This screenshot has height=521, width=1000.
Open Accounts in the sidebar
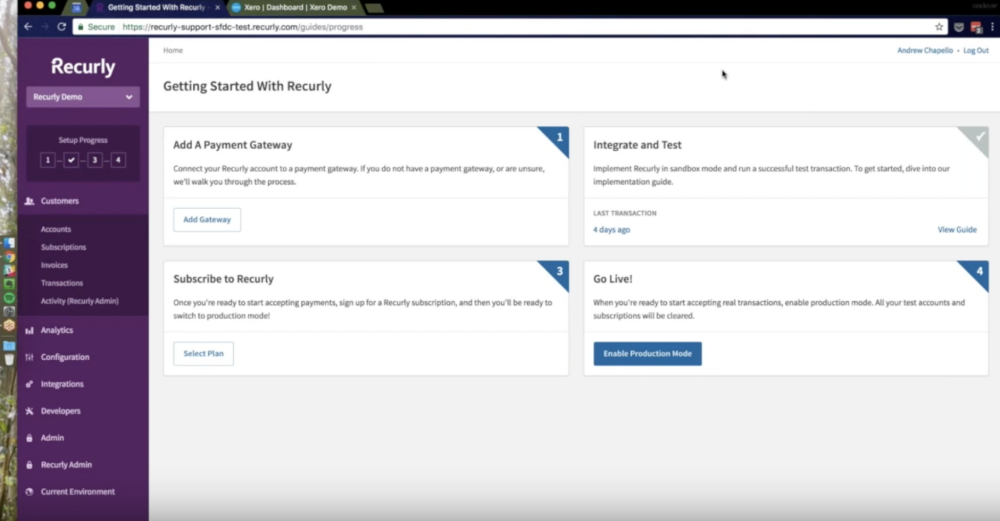pos(56,230)
